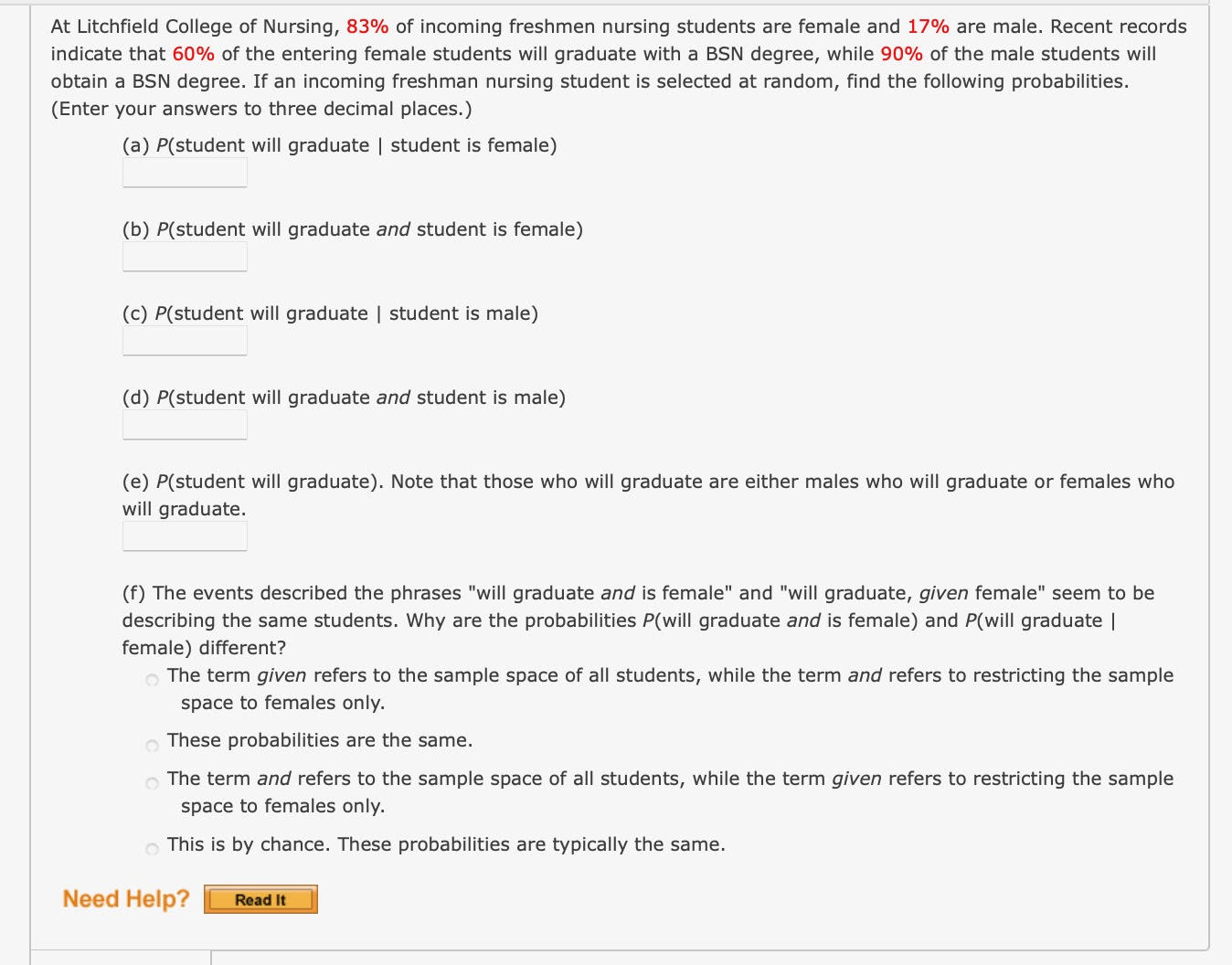This screenshot has height=965, width=1232.
Task: Click the red 90% value
Action: point(901,54)
